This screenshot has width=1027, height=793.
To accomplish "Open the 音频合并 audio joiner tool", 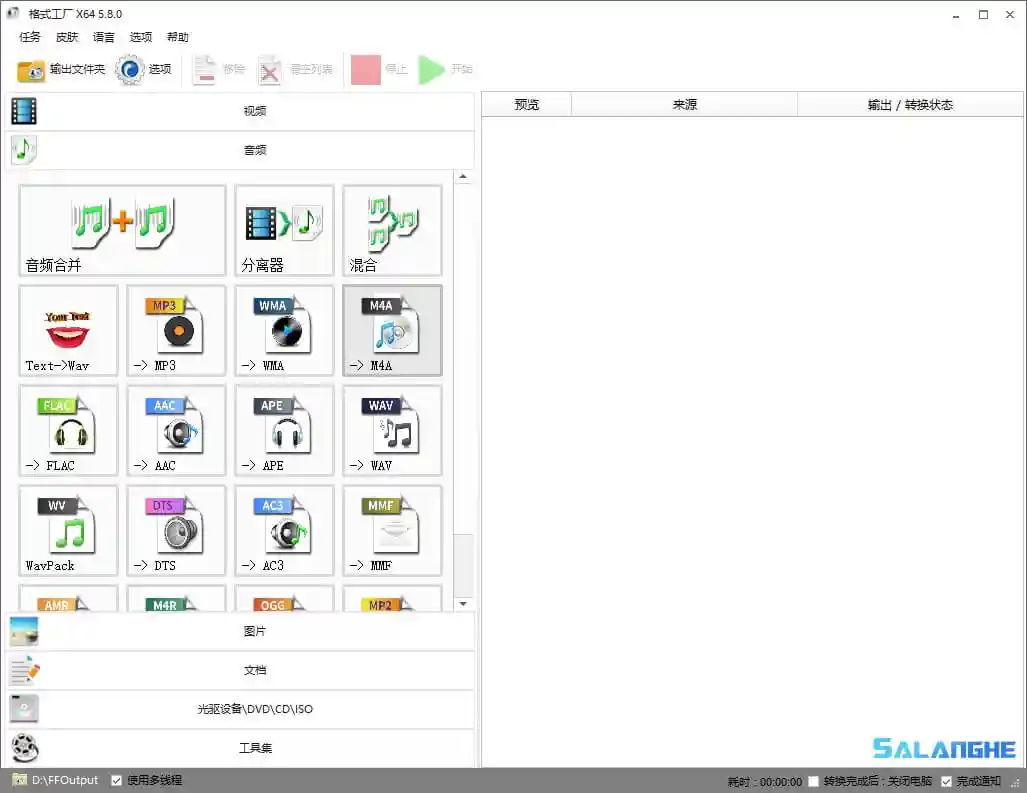I will pyautogui.click(x=122, y=230).
